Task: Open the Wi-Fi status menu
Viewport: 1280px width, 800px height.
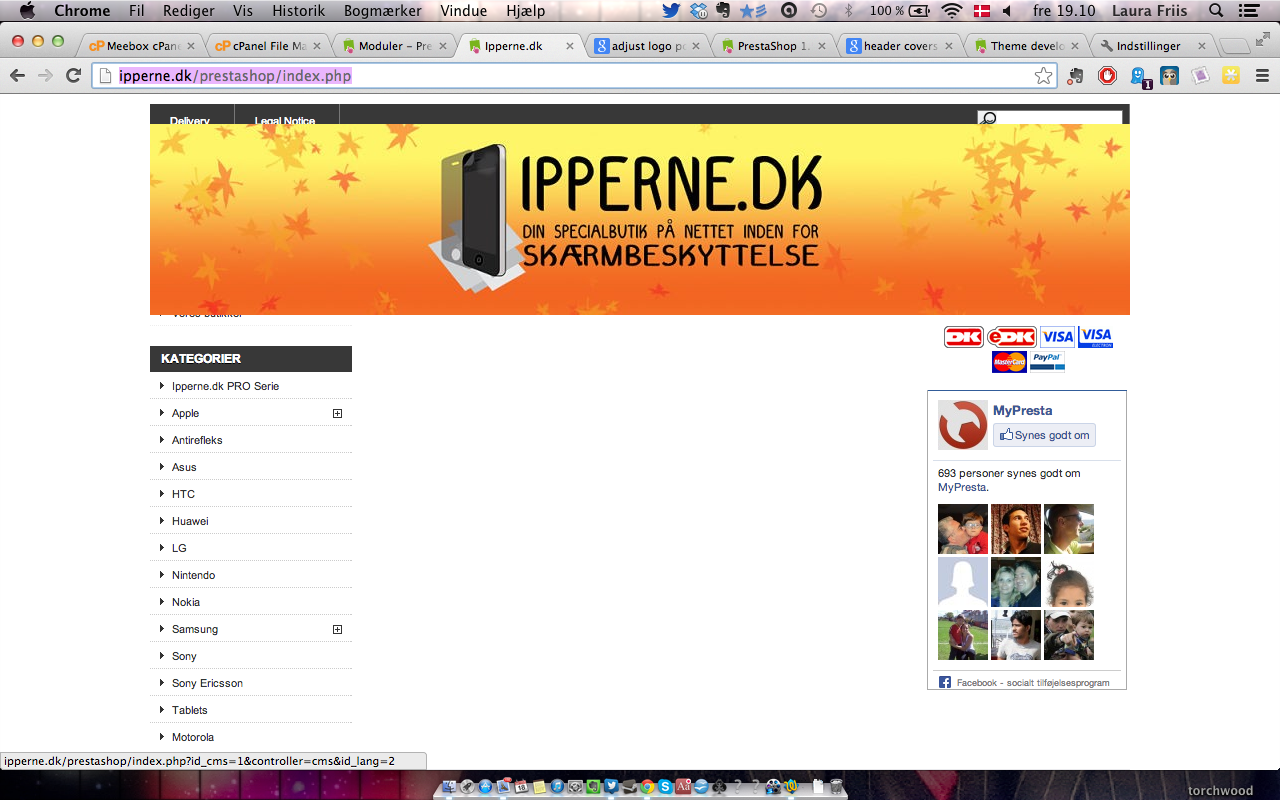Action: 951,11
